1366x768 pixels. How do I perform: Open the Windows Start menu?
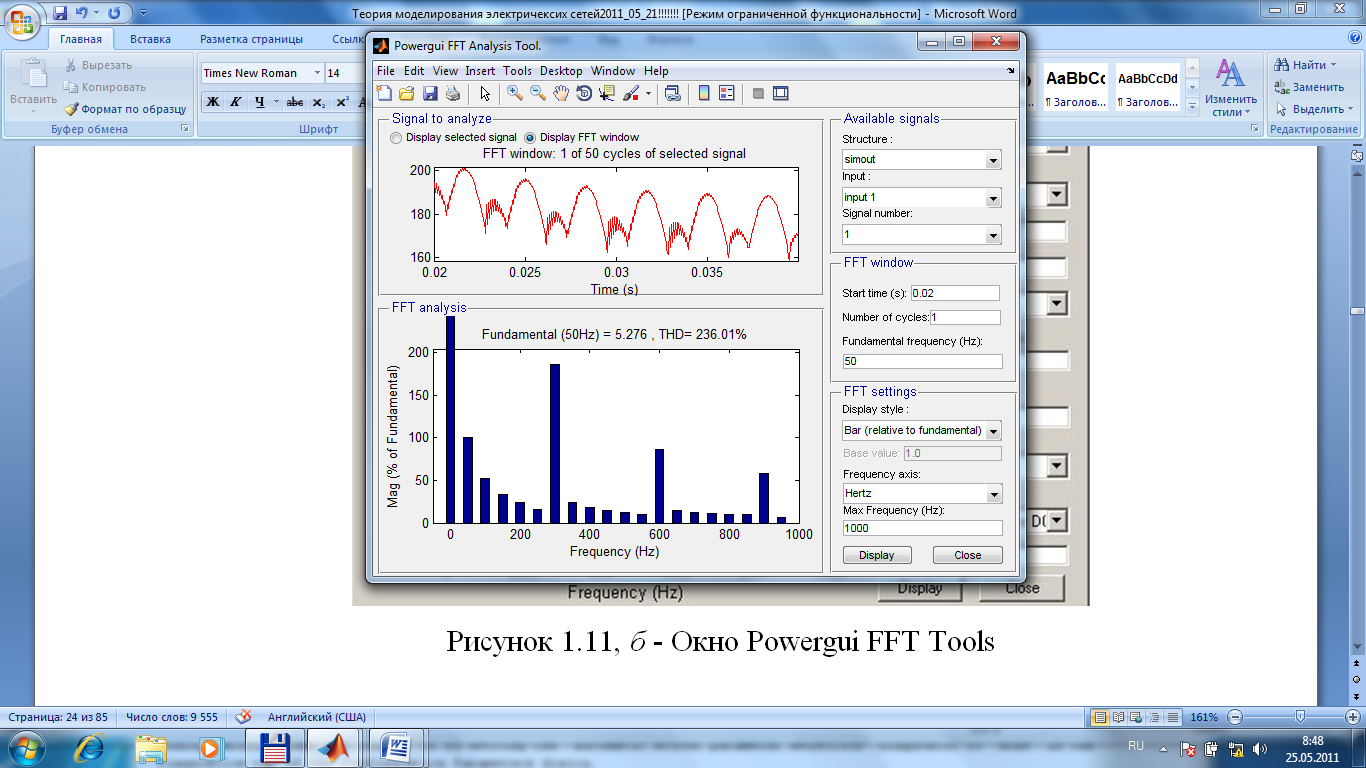tap(24, 748)
